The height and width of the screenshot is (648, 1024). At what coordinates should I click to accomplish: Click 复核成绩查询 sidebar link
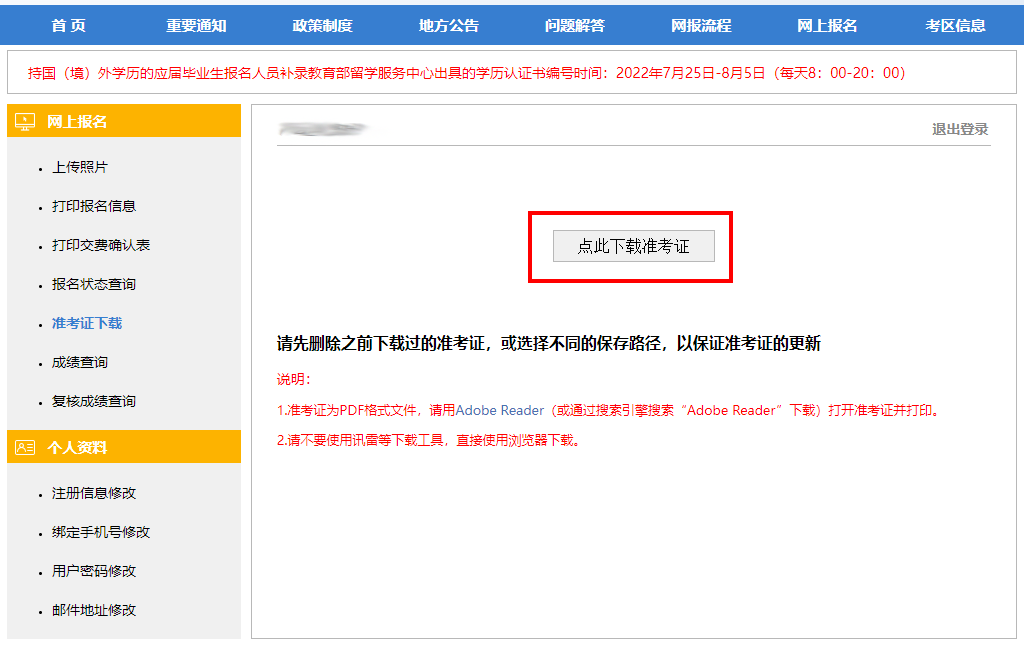[94, 401]
